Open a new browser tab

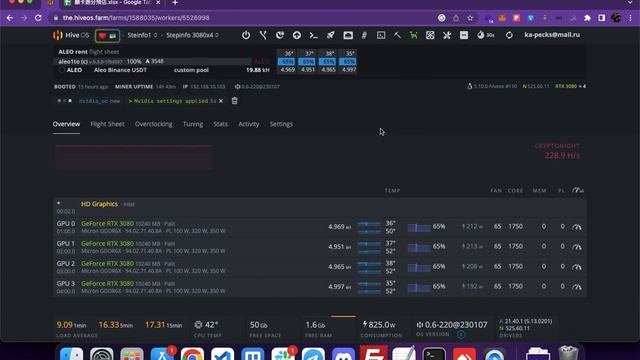point(175,3)
